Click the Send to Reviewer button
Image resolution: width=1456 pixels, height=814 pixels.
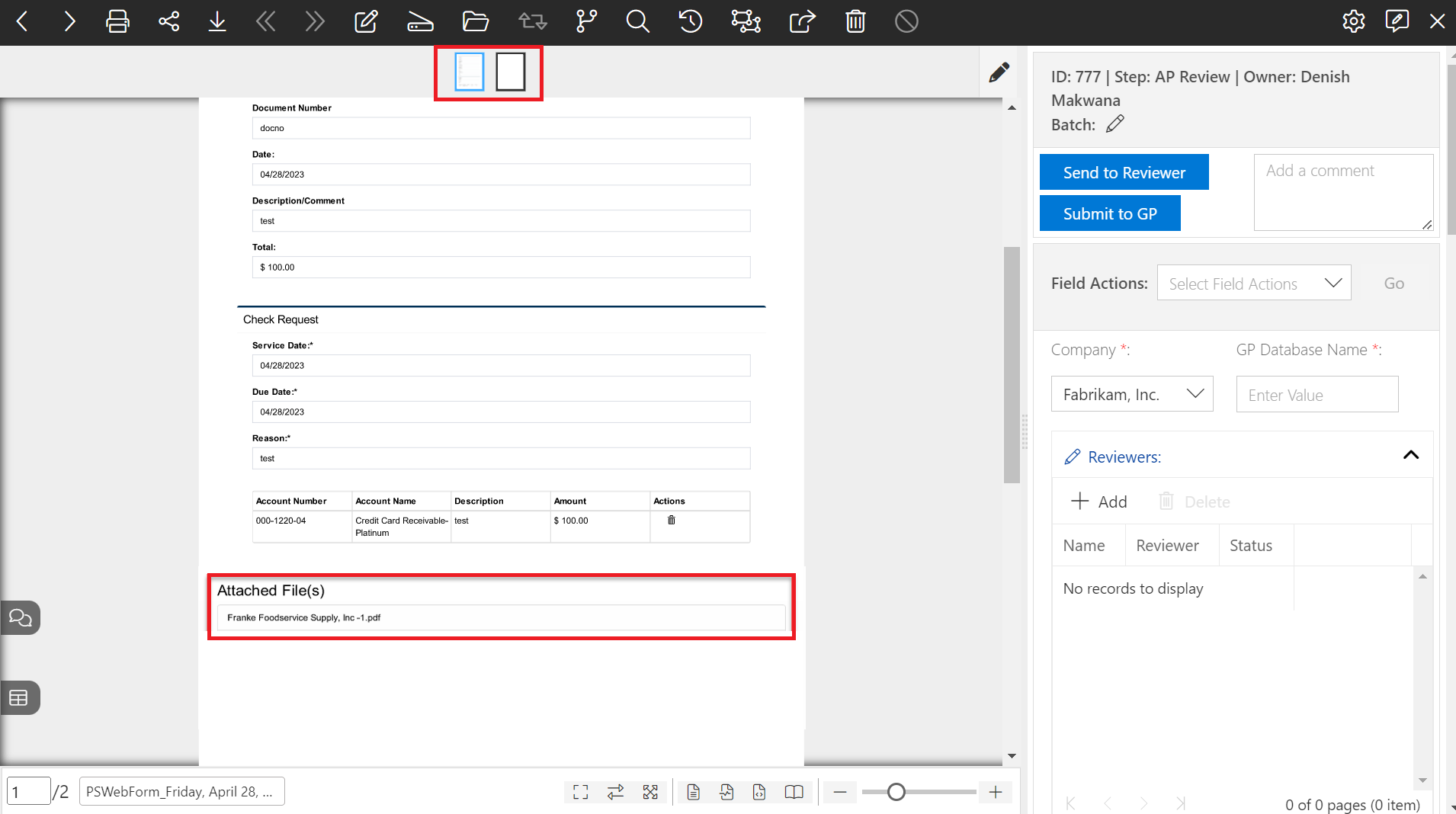tap(1124, 172)
